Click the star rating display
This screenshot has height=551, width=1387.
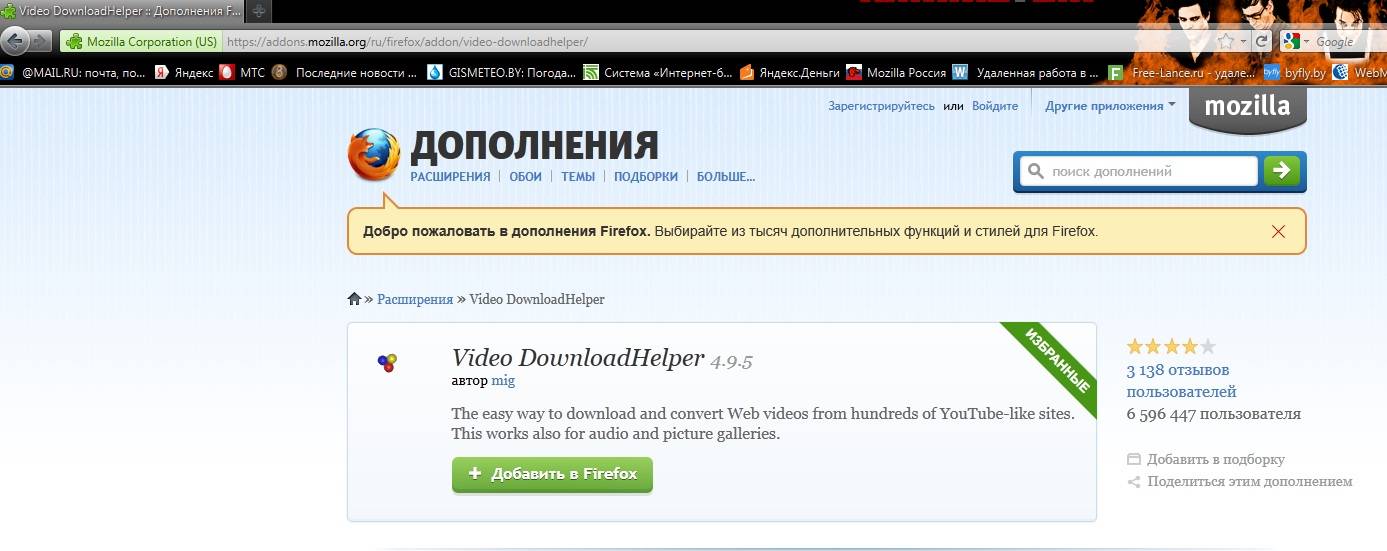[1171, 347]
